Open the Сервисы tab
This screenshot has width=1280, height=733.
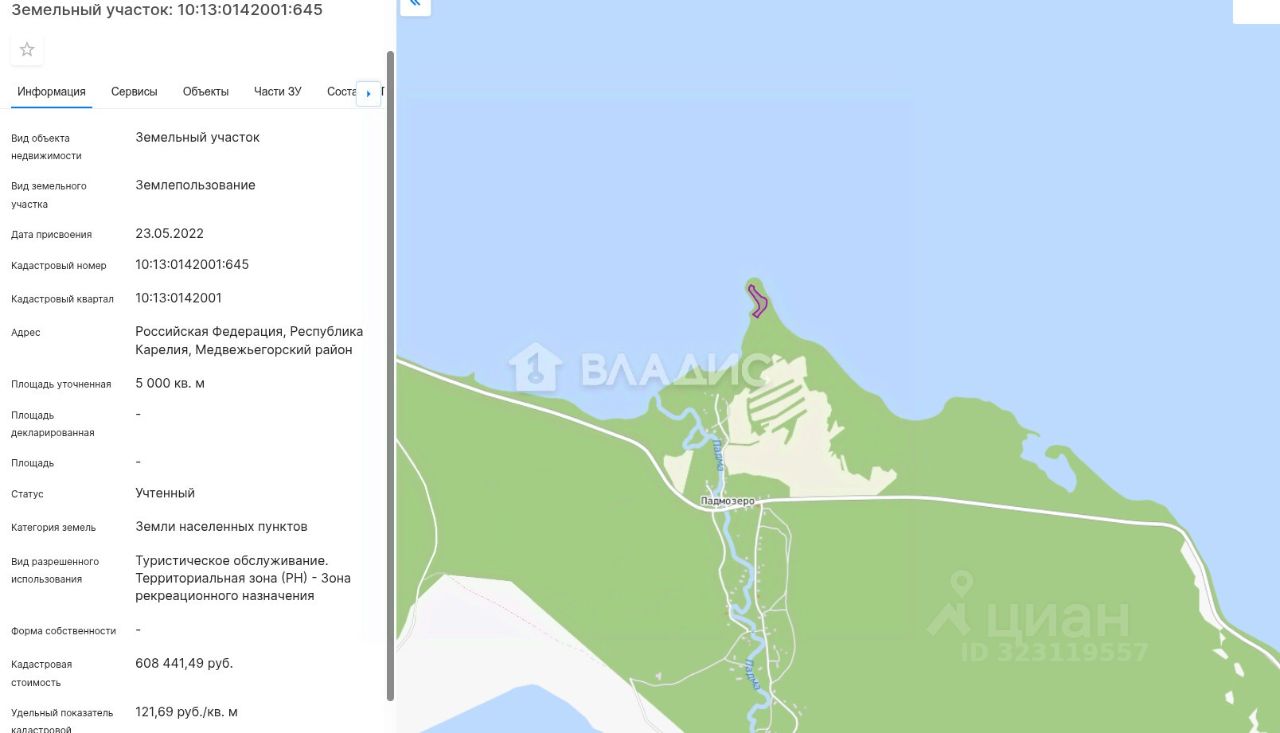[134, 91]
